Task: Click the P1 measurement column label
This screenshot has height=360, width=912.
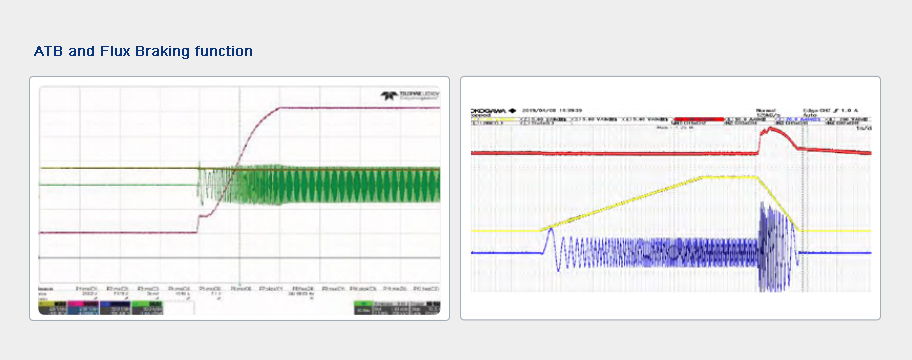Action: (85, 288)
